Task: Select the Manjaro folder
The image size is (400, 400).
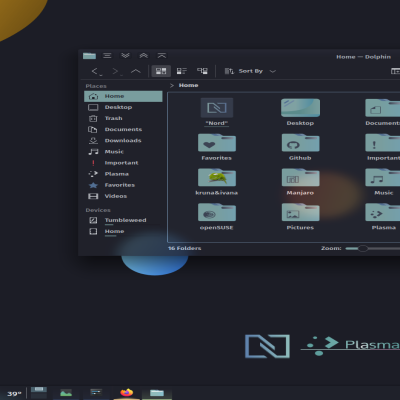Action: click(300, 177)
